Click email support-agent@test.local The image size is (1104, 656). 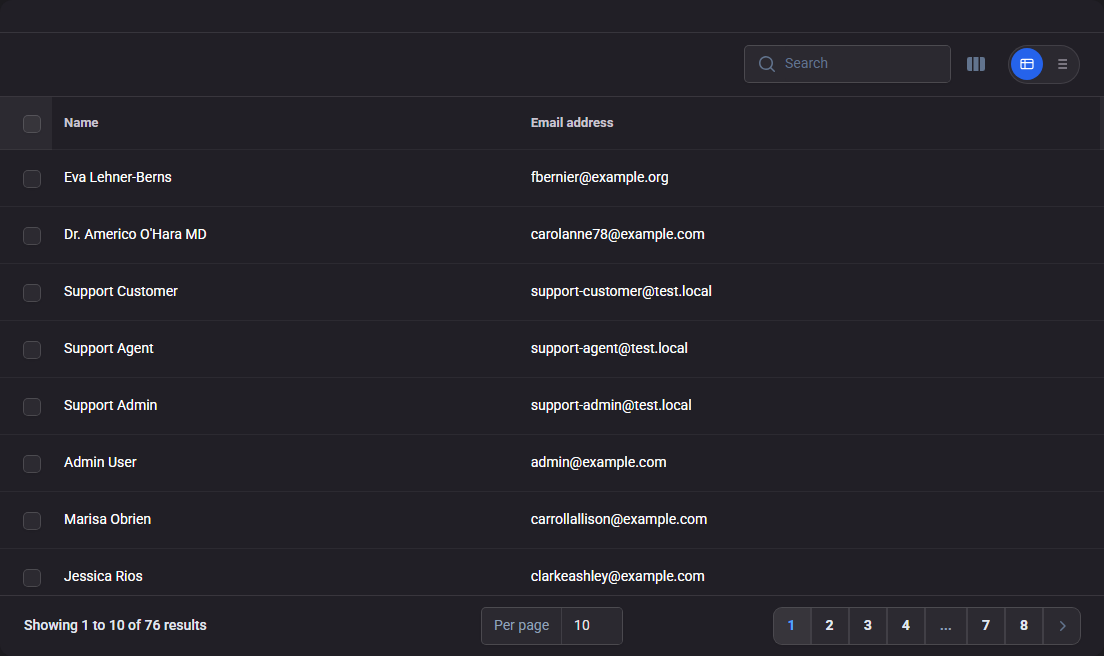(609, 348)
